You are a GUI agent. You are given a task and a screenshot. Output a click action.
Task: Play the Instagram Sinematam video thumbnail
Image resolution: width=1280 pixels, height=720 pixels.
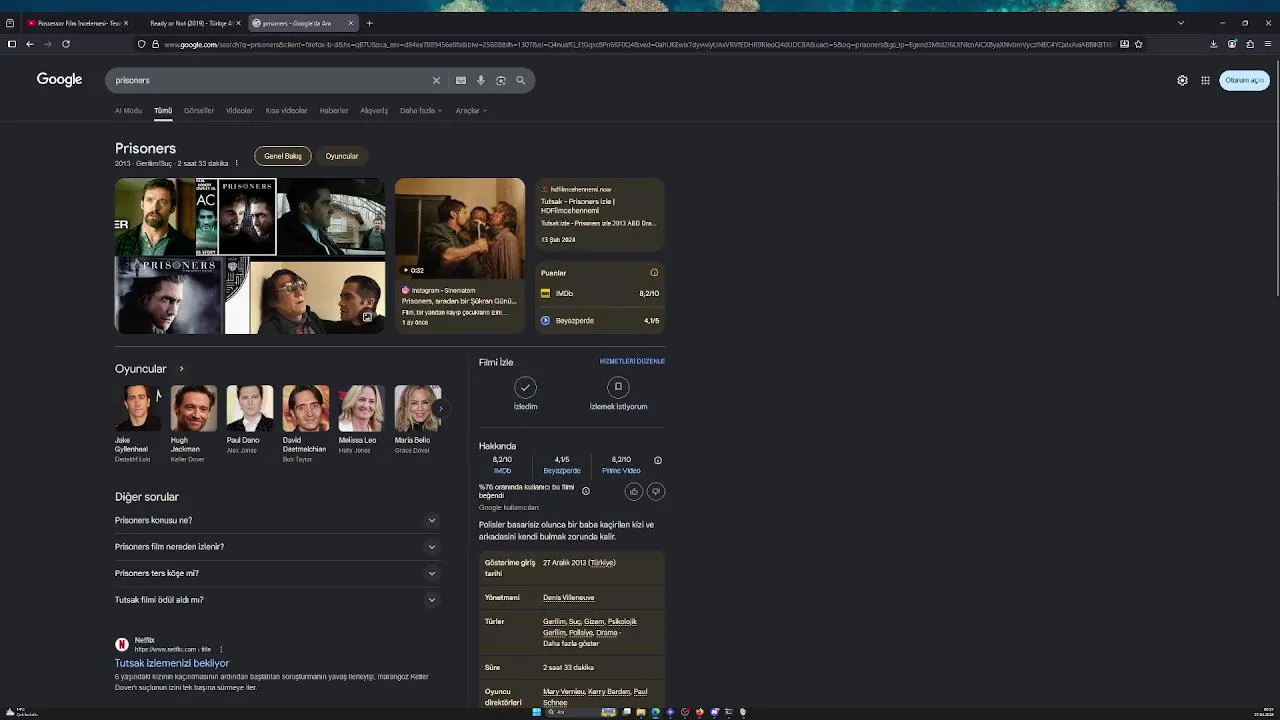[459, 229]
